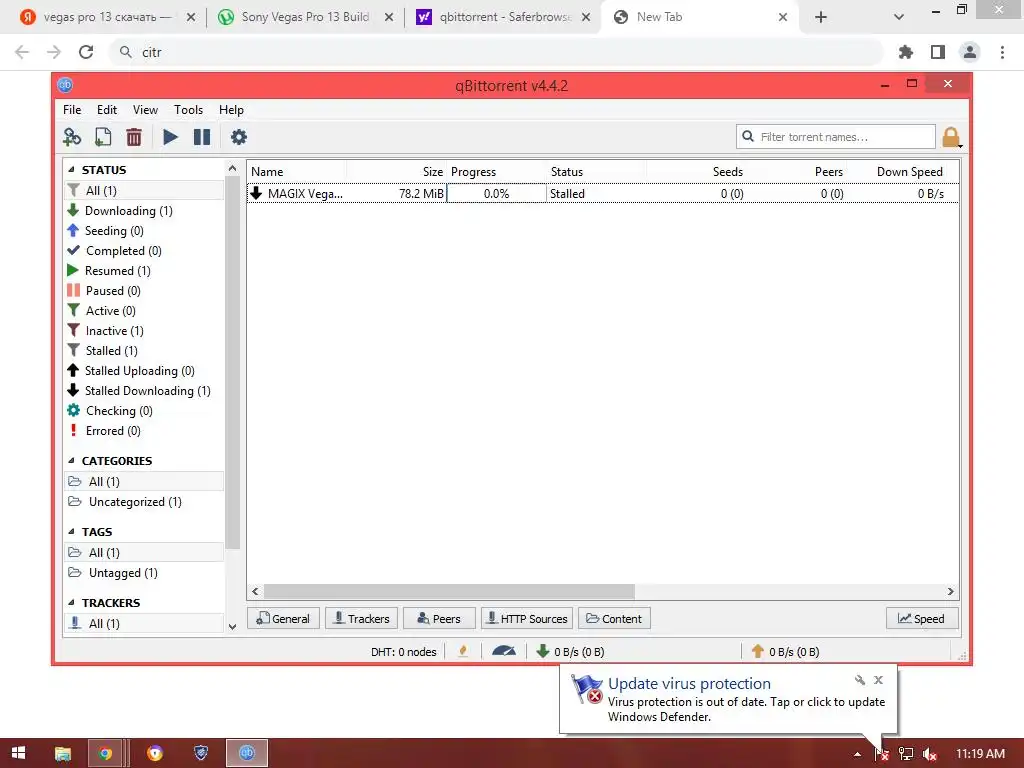Open the File menu
Screen dimensions: 1024x768
click(72, 110)
